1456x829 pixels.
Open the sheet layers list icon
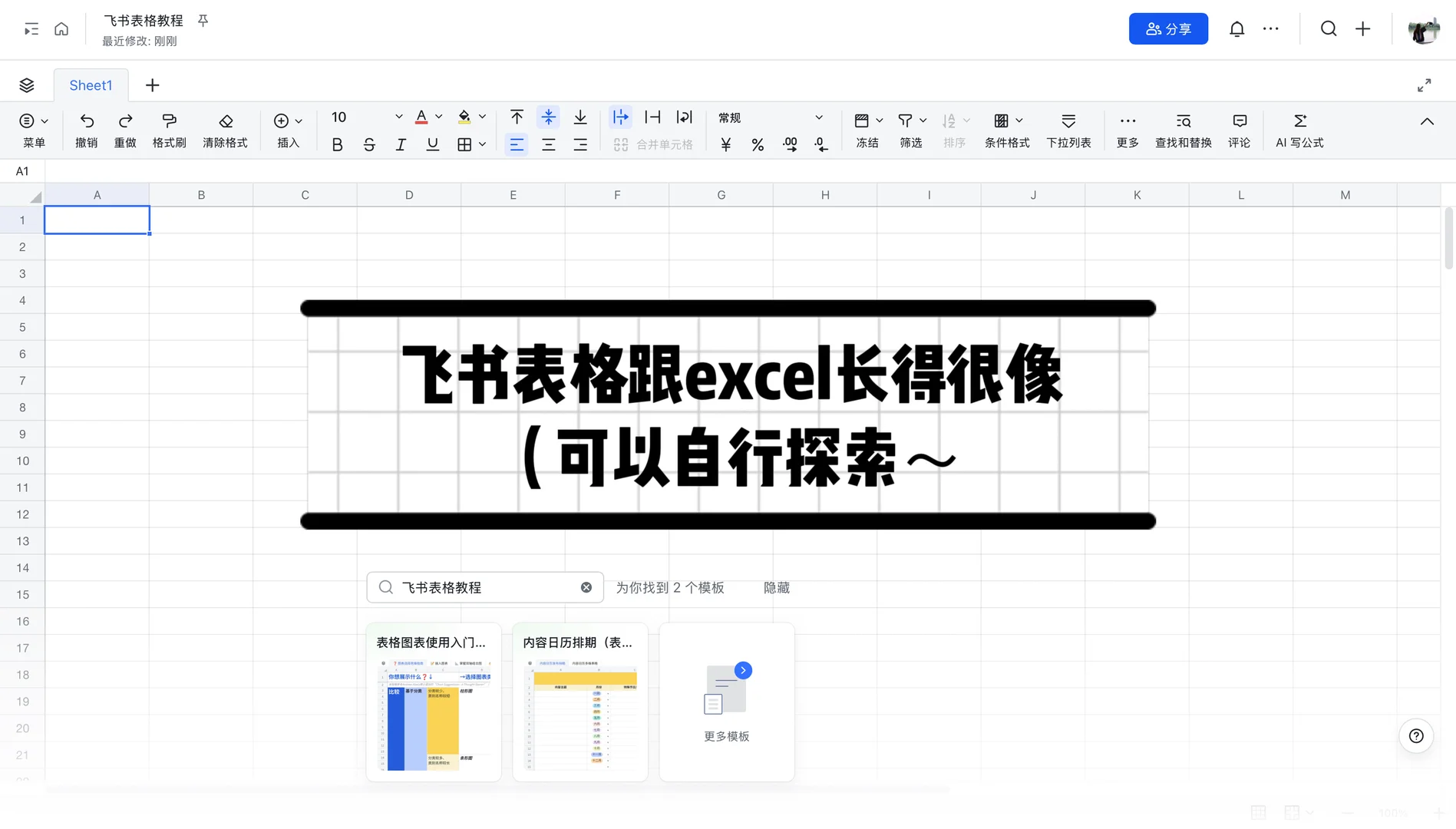[x=27, y=85]
